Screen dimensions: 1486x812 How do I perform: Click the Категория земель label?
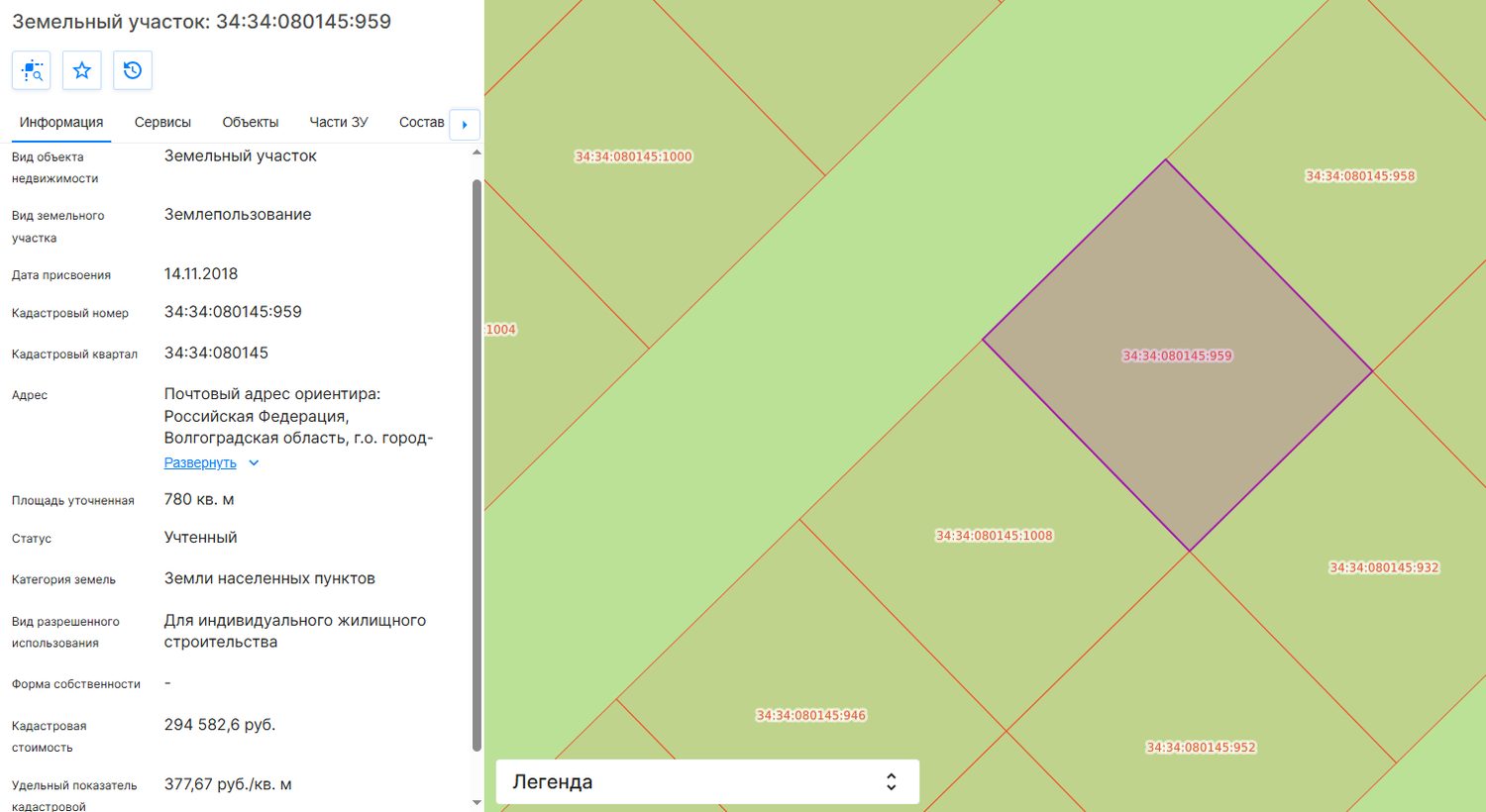[63, 579]
